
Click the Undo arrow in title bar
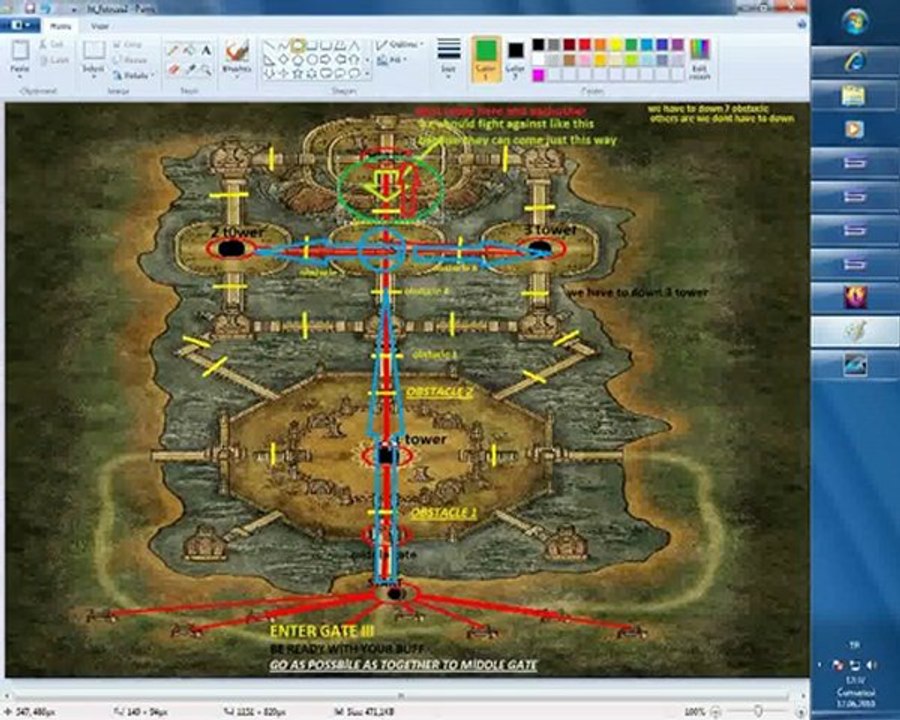point(46,7)
